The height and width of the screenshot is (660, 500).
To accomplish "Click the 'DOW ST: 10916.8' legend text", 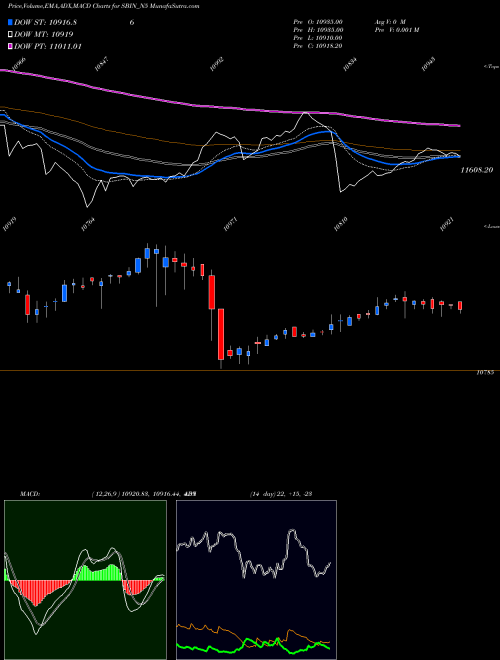I will (45, 22).
